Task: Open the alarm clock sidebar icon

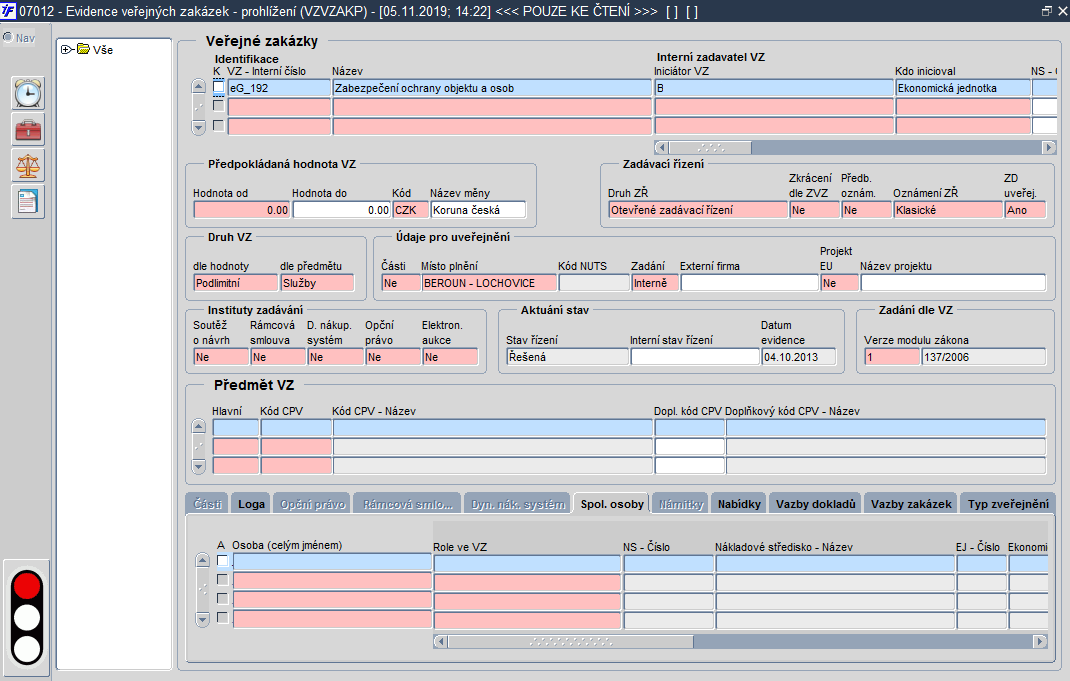Action: pos(28,93)
